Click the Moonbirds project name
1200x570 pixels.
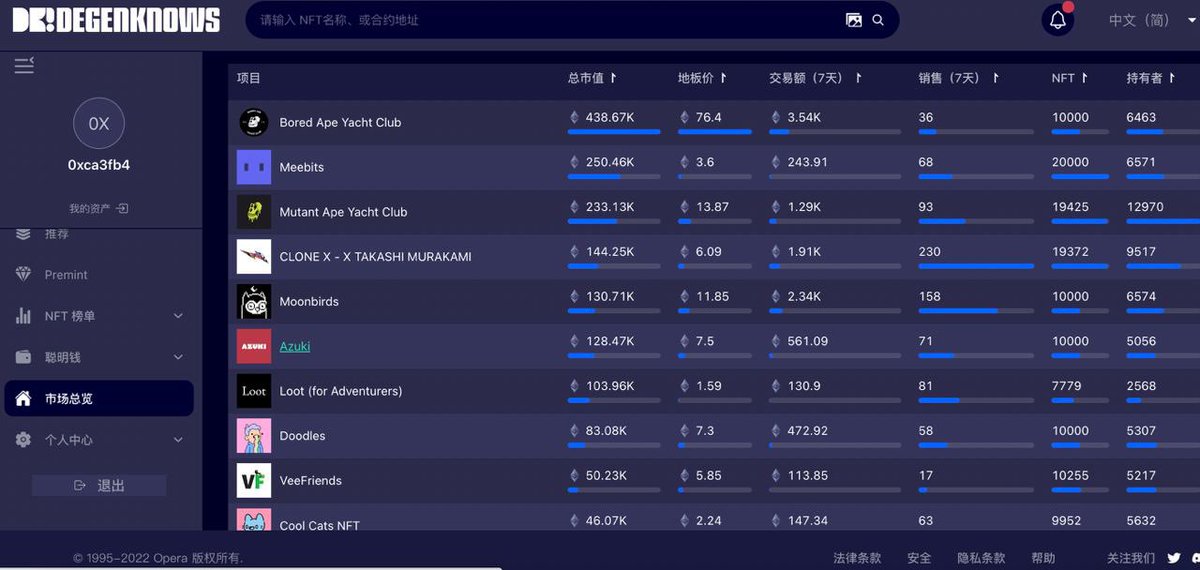click(x=309, y=301)
